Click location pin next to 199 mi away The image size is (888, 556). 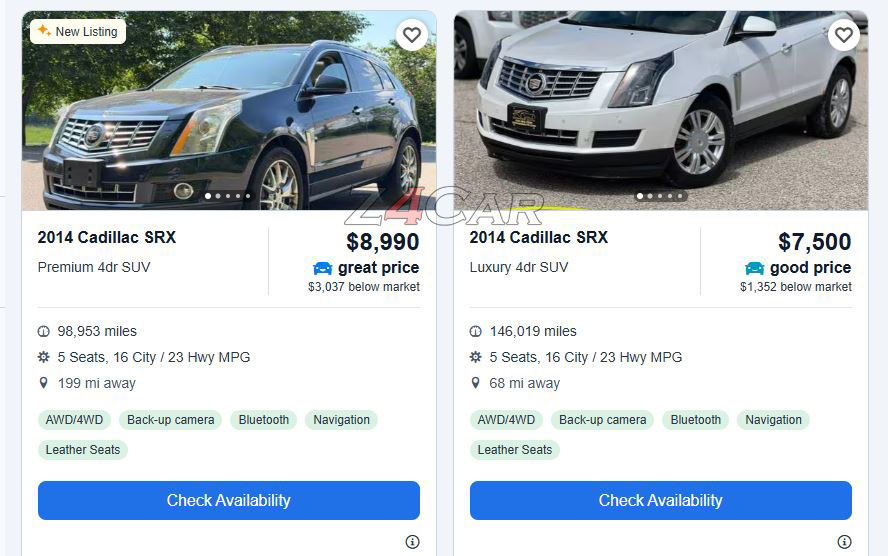(x=44, y=383)
